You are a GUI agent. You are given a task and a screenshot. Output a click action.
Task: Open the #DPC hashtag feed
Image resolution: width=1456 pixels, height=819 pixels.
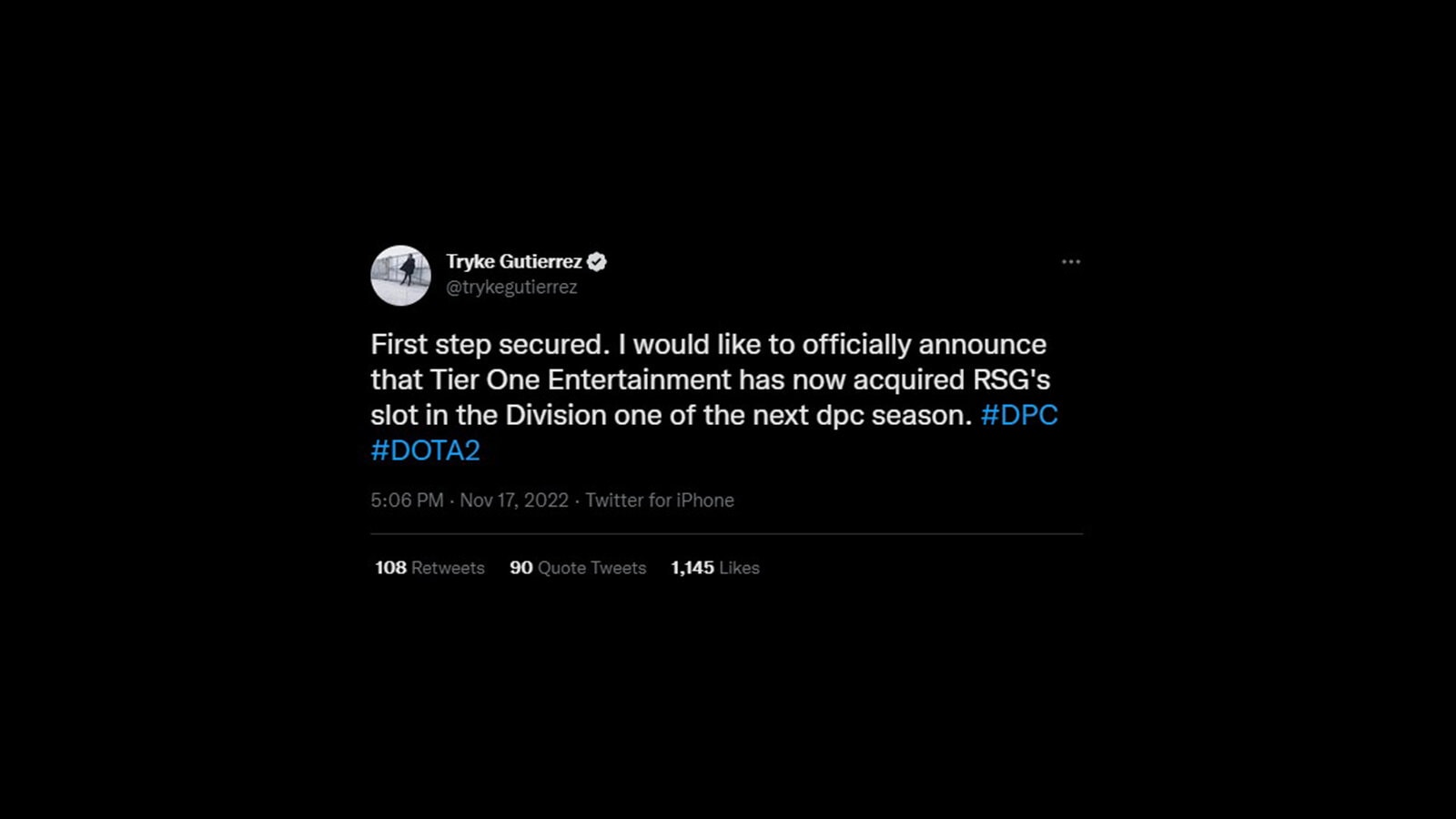click(1020, 415)
